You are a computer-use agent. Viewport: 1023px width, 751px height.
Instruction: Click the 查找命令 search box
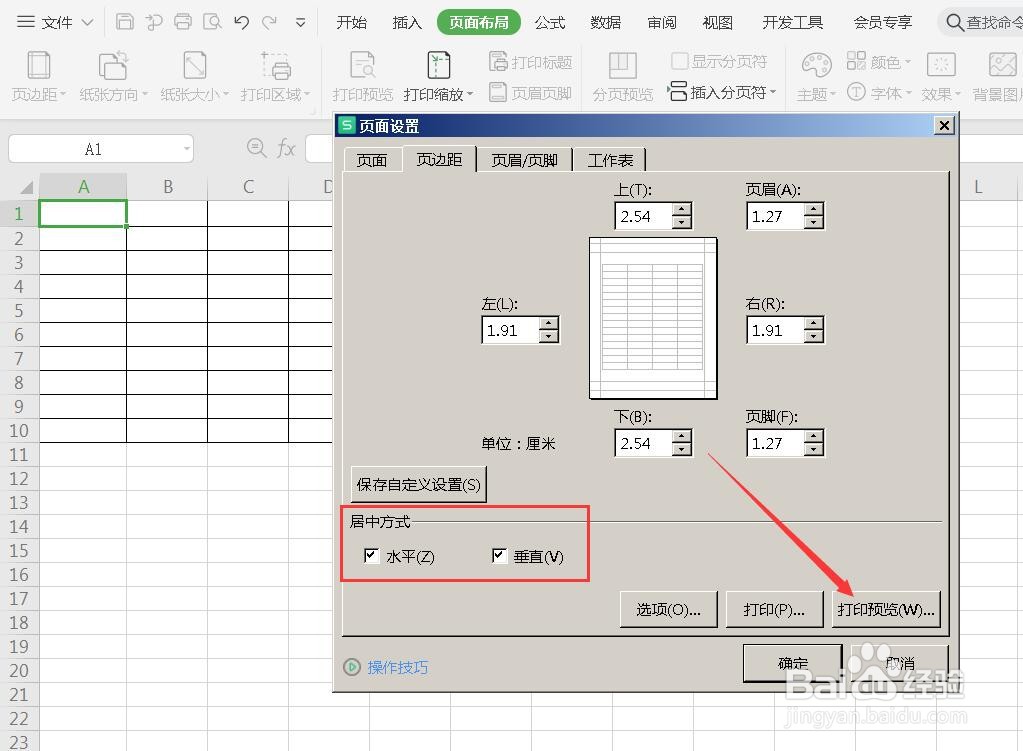(981, 23)
